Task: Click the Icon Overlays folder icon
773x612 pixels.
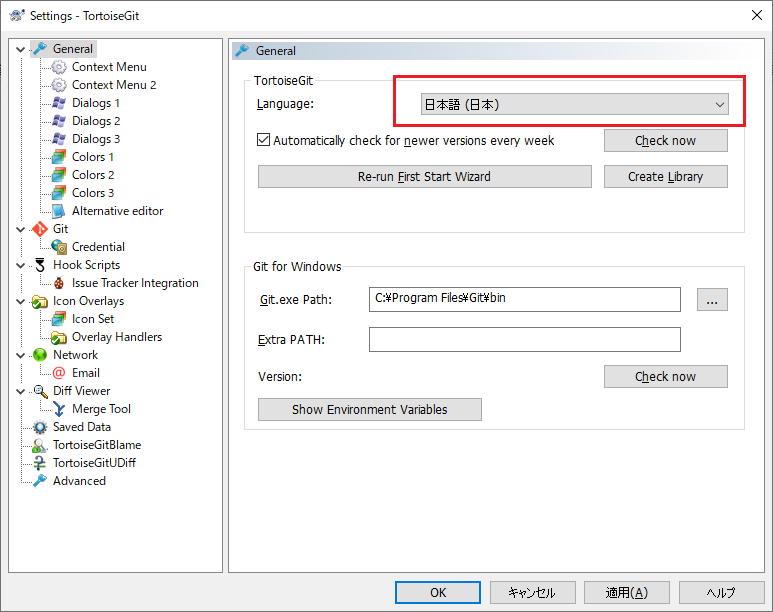Action: 40,301
